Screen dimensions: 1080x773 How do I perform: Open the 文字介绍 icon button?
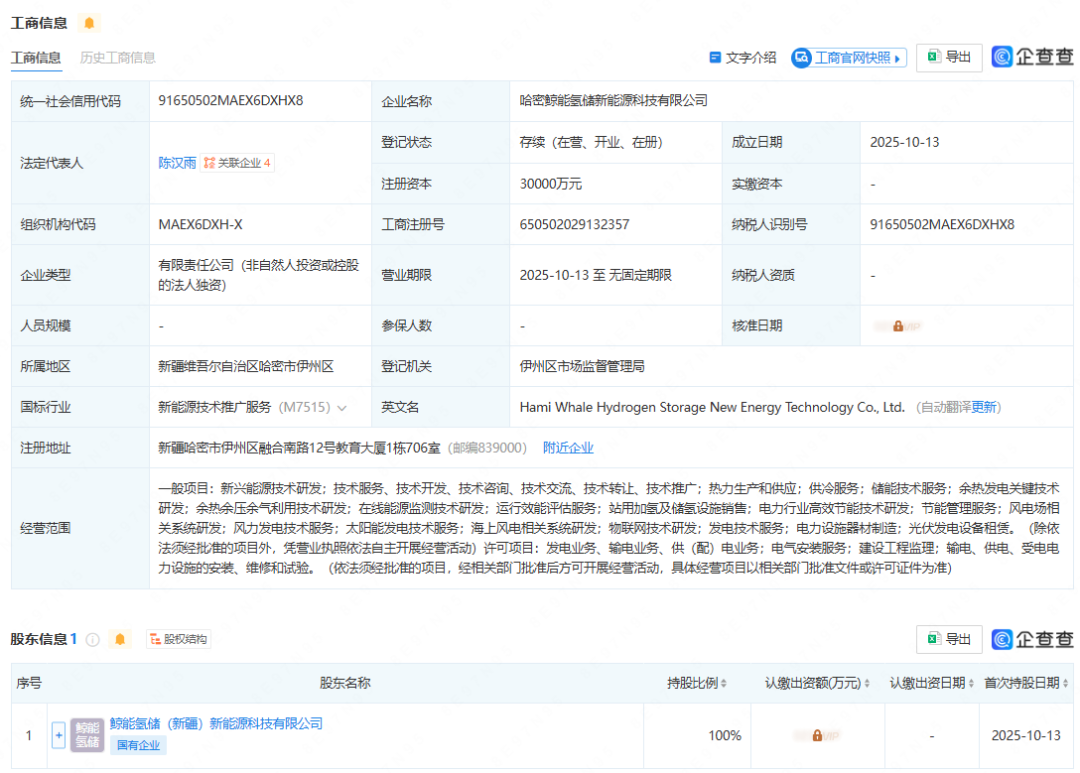click(x=714, y=57)
